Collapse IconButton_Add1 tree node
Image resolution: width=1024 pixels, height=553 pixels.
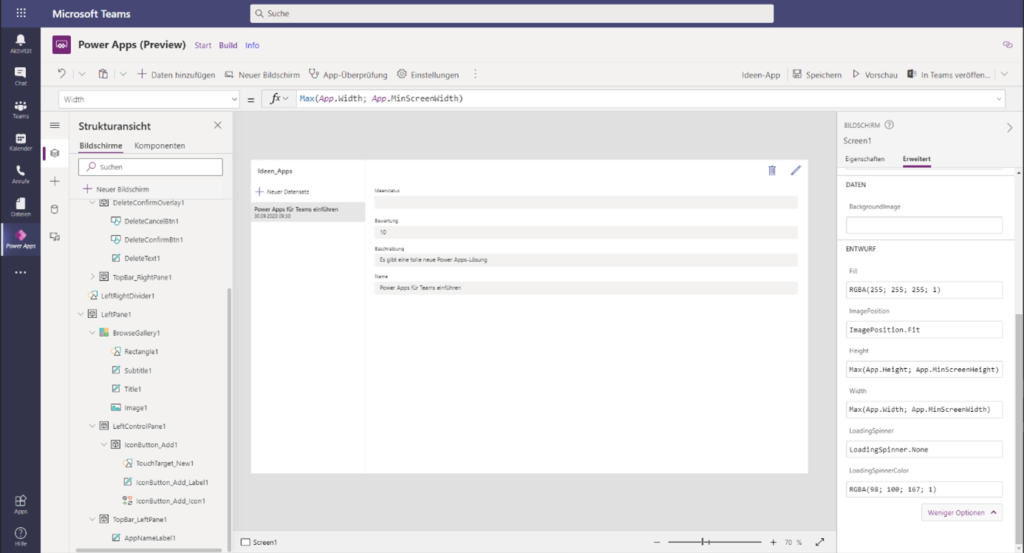(x=104, y=445)
